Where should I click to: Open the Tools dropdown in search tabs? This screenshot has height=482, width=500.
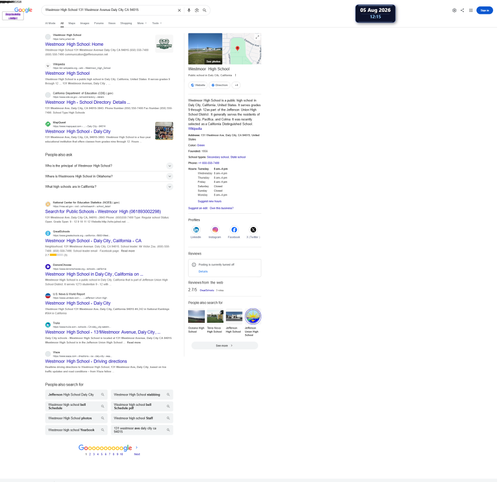coord(157,23)
